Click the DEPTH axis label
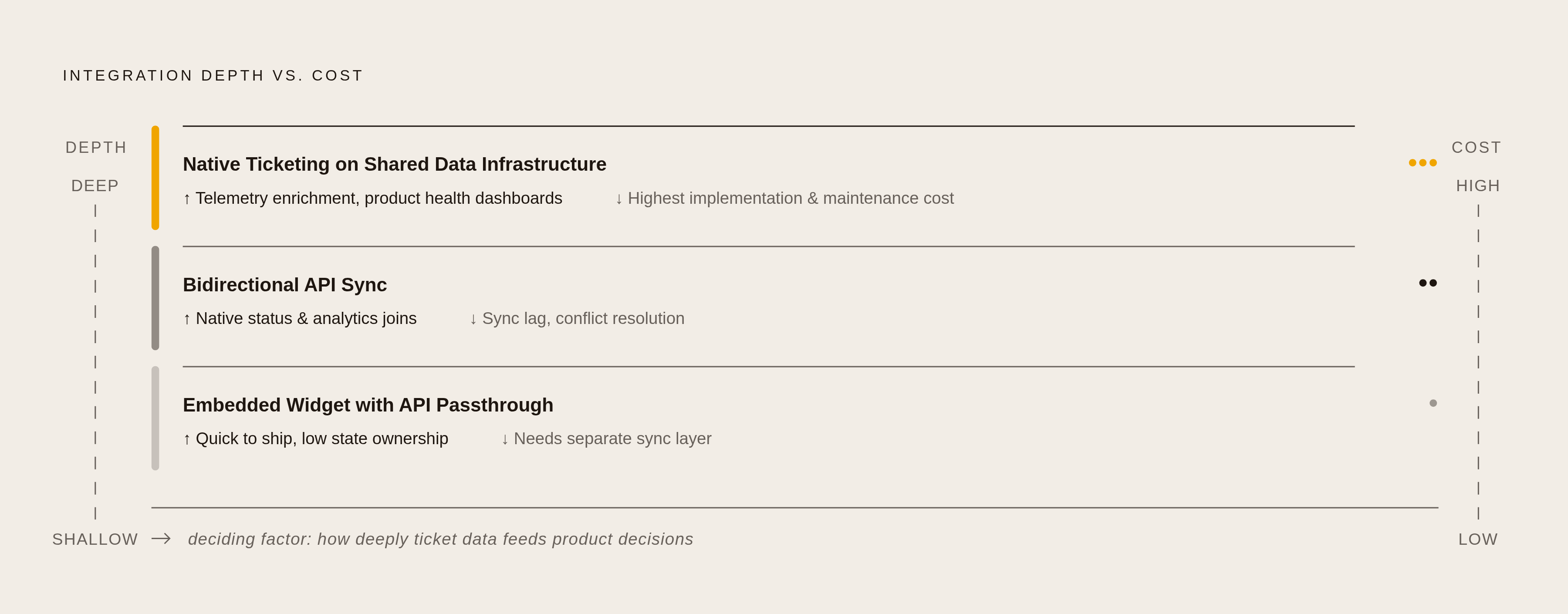Image resolution: width=1568 pixels, height=614 pixels. pos(96,147)
